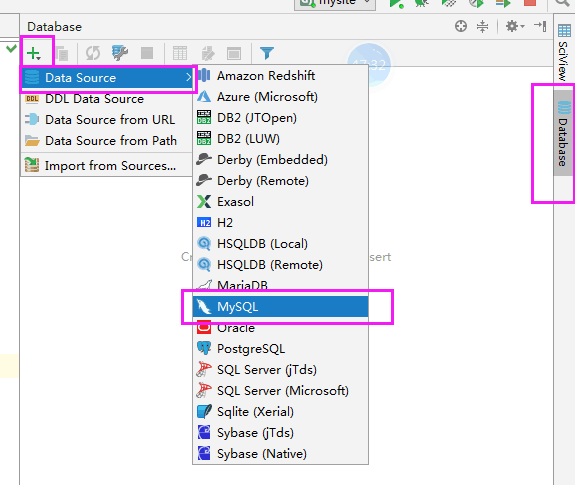
Task: Click the collapse all icon in header
Action: tap(482, 26)
